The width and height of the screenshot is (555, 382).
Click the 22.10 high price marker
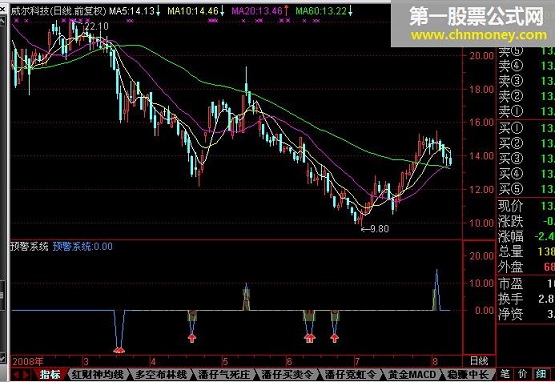[97, 26]
